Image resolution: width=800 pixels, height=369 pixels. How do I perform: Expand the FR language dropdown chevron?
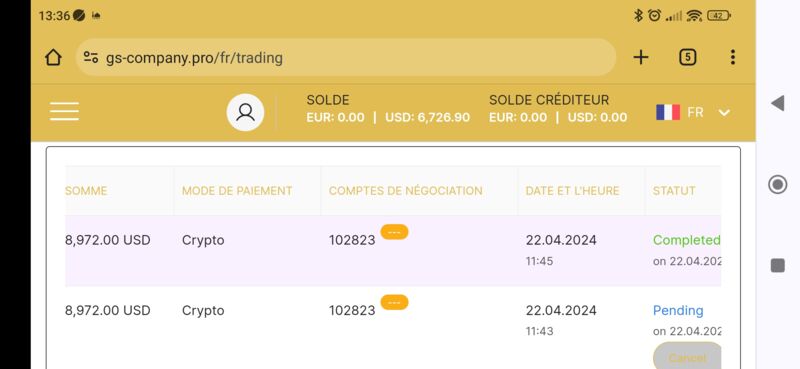pos(724,112)
